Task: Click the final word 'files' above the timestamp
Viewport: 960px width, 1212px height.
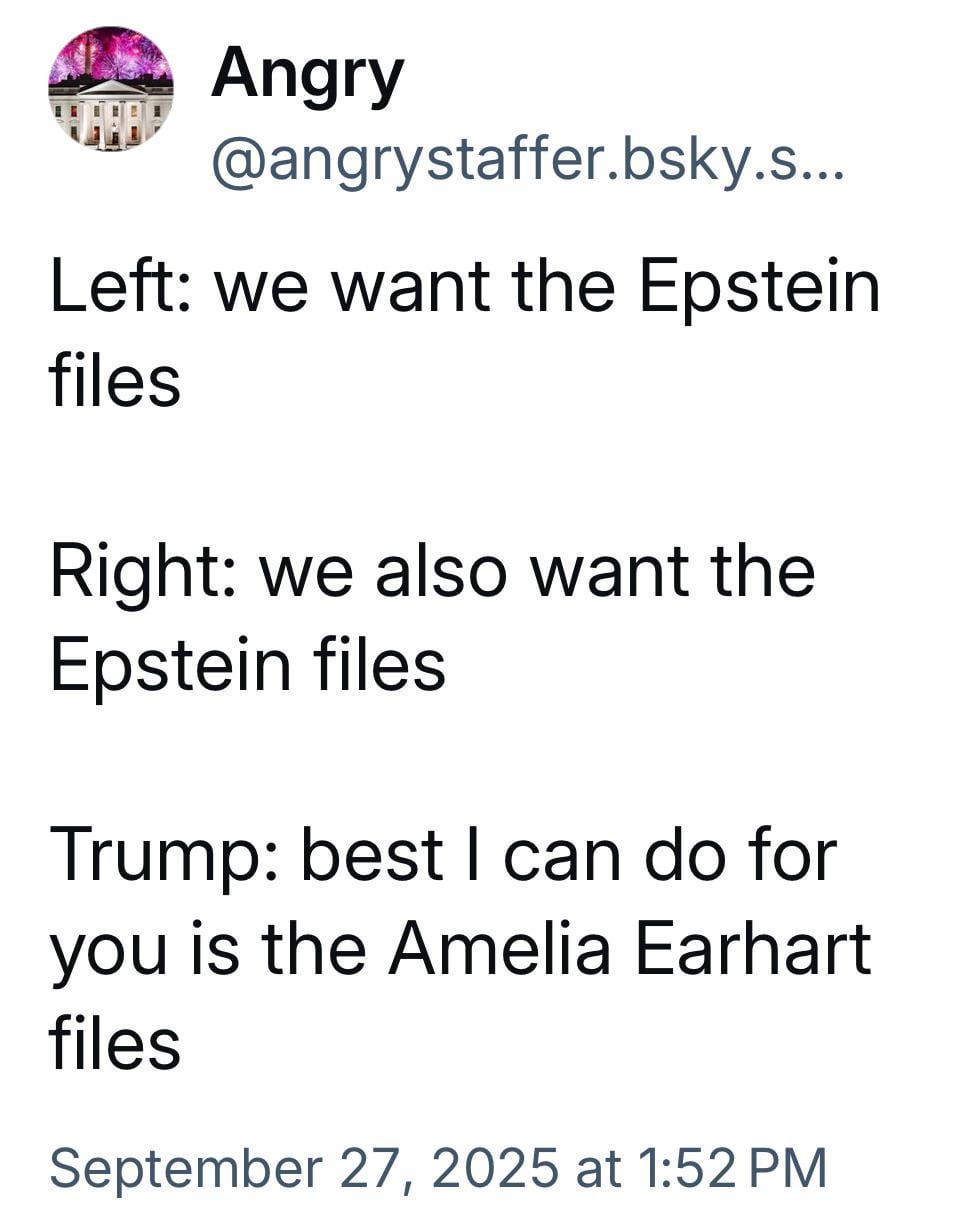Action: coord(115,1043)
